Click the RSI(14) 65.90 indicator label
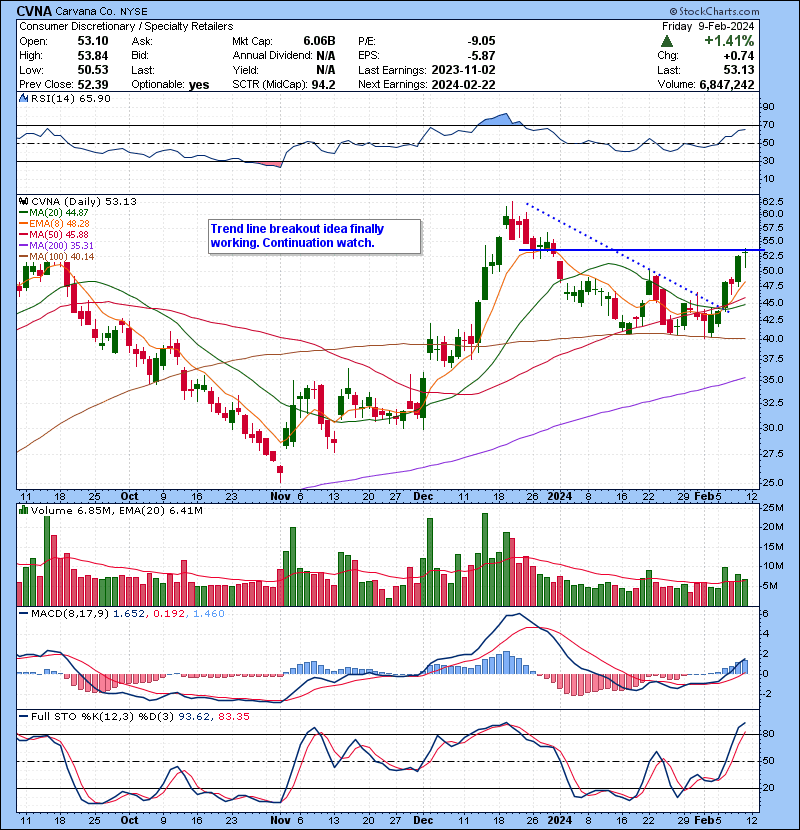The image size is (800, 830). [71, 98]
